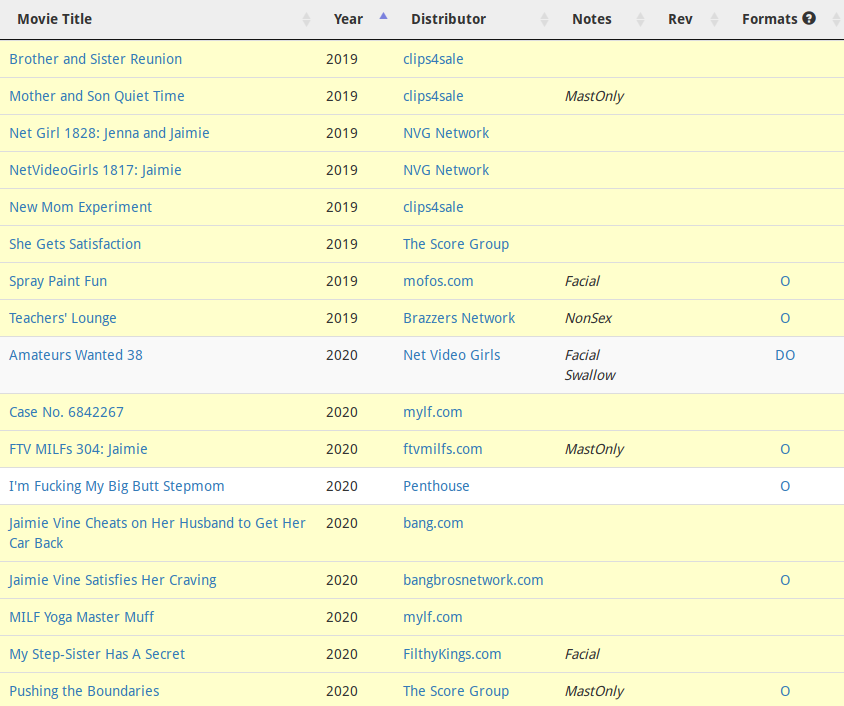The height and width of the screenshot is (706, 844).
Task: Open clips4sale in New Mom Experiment row
Action: [433, 207]
